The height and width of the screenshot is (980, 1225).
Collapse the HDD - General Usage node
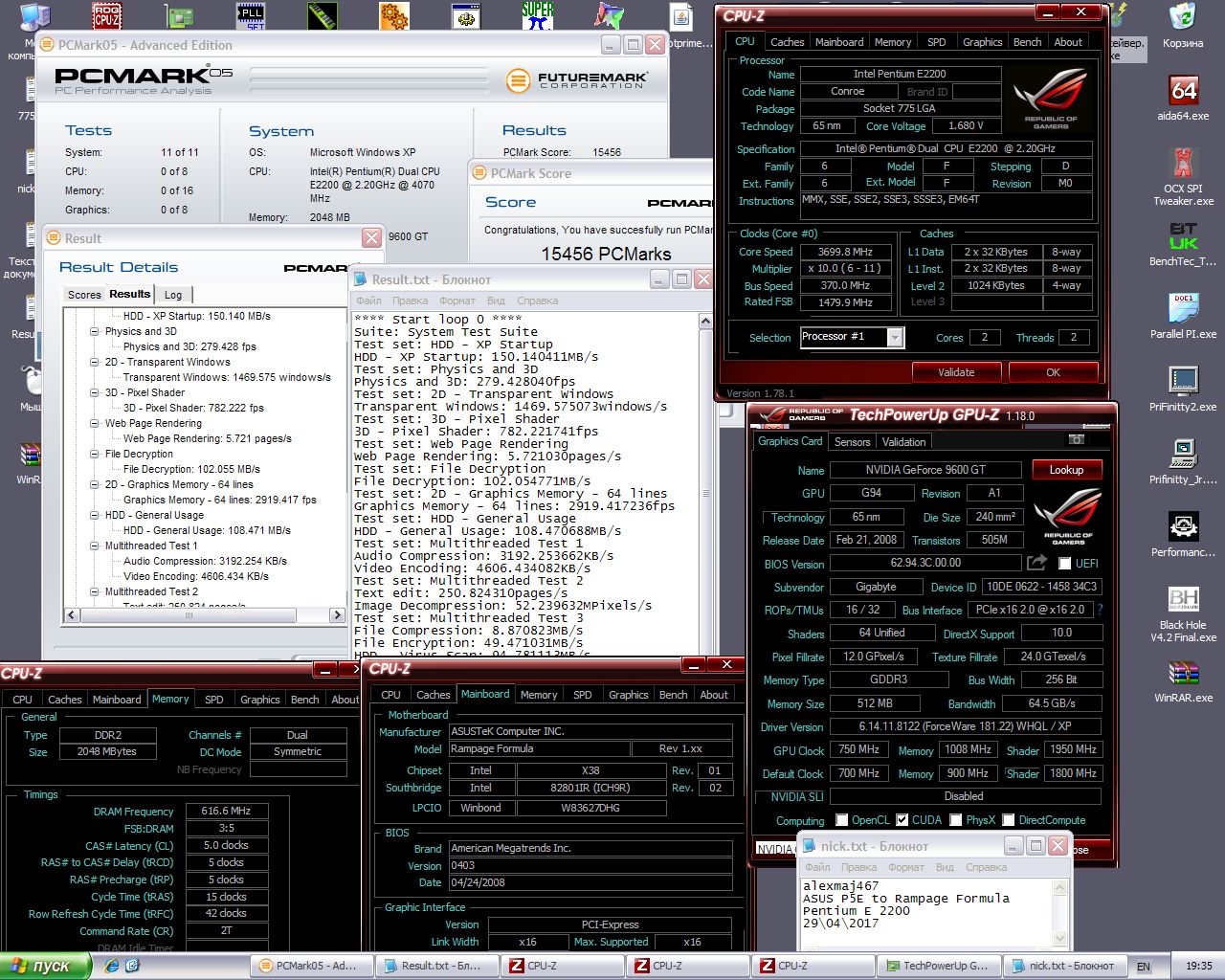(x=95, y=515)
